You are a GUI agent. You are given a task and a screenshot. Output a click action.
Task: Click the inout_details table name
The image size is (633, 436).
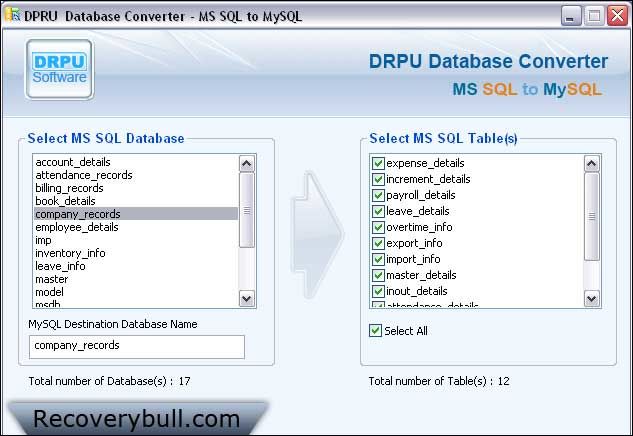click(417, 291)
